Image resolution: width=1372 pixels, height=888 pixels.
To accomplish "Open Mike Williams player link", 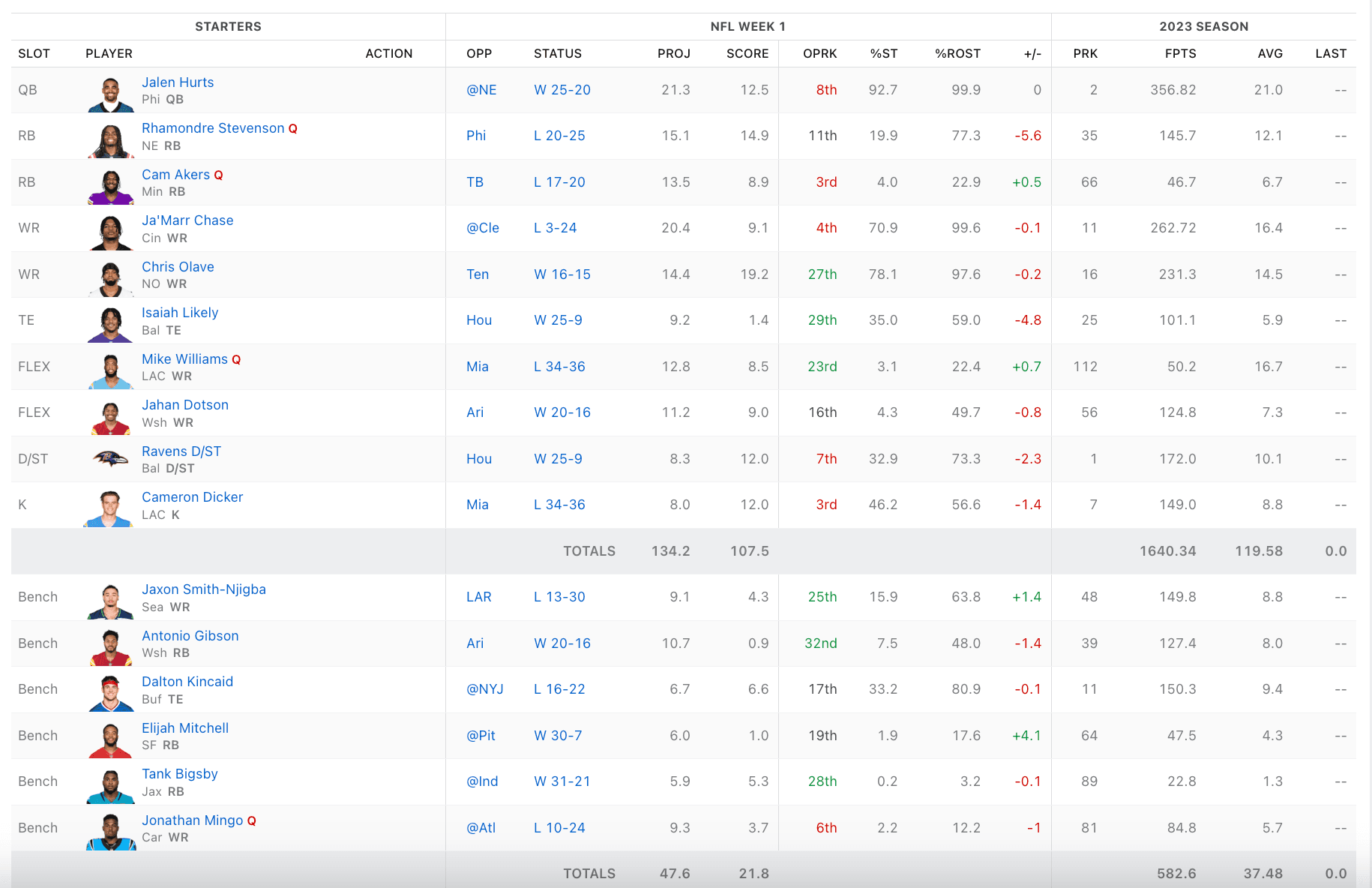I will tap(184, 359).
